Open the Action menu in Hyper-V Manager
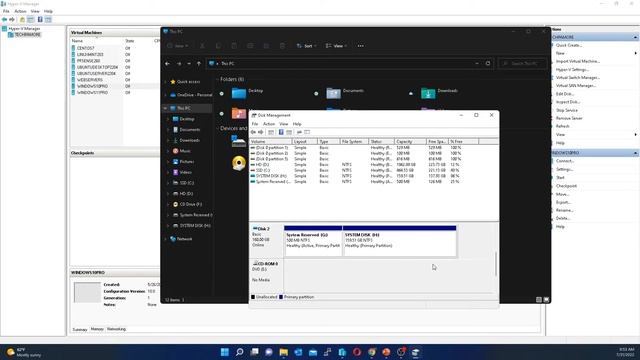The width and height of the screenshot is (640, 360). coord(20,11)
